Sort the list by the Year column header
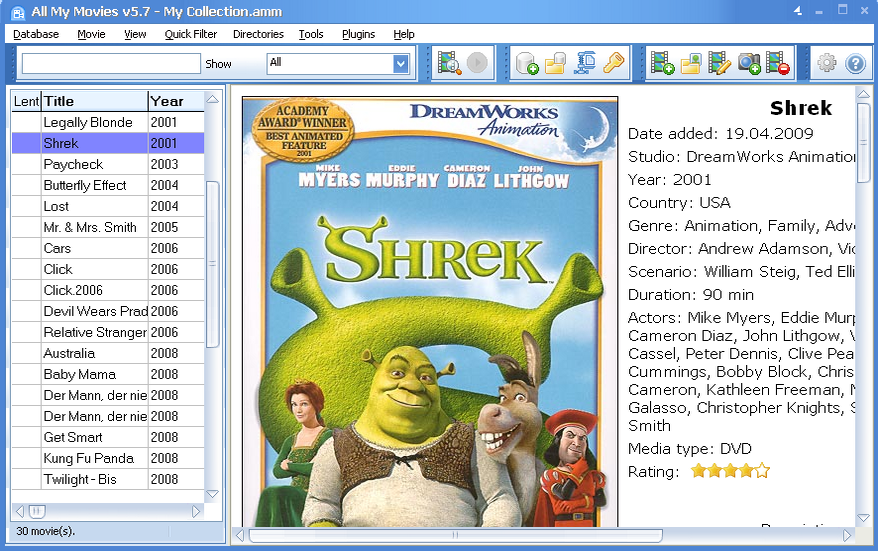The image size is (878, 551). click(176, 101)
